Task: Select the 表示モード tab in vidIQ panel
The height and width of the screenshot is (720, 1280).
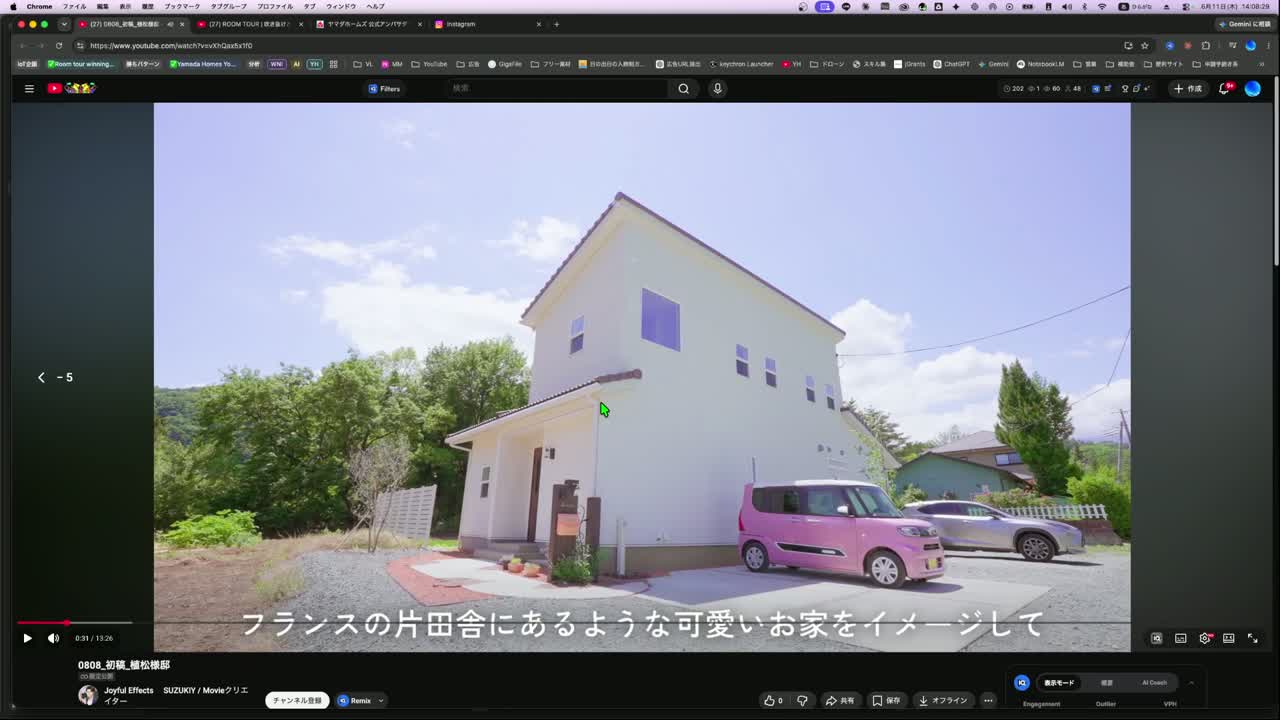Action: click(x=1059, y=683)
